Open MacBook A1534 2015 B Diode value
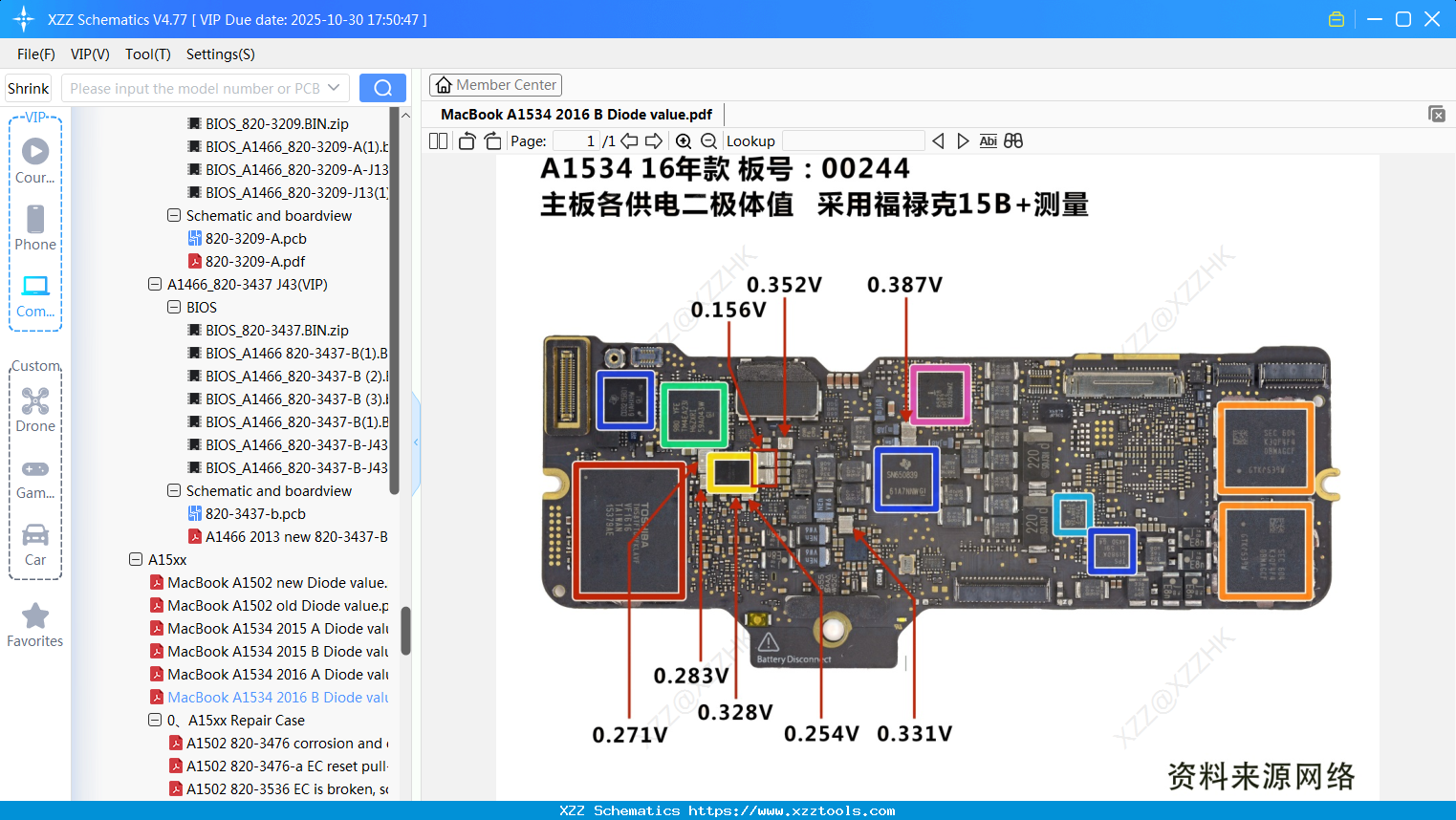Viewport: 1456px width, 820px height. (269, 651)
